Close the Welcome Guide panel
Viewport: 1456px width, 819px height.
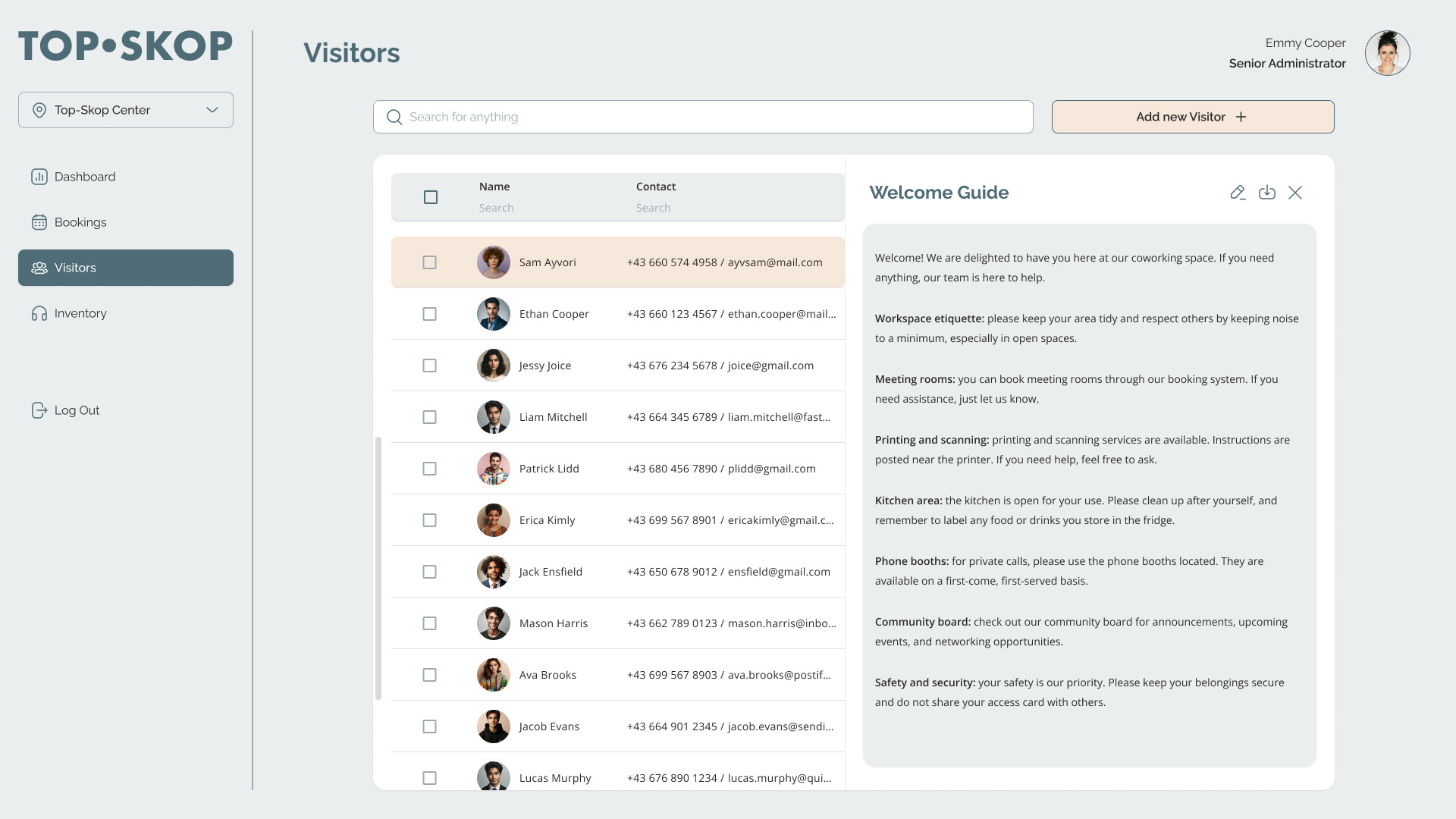[x=1295, y=193]
